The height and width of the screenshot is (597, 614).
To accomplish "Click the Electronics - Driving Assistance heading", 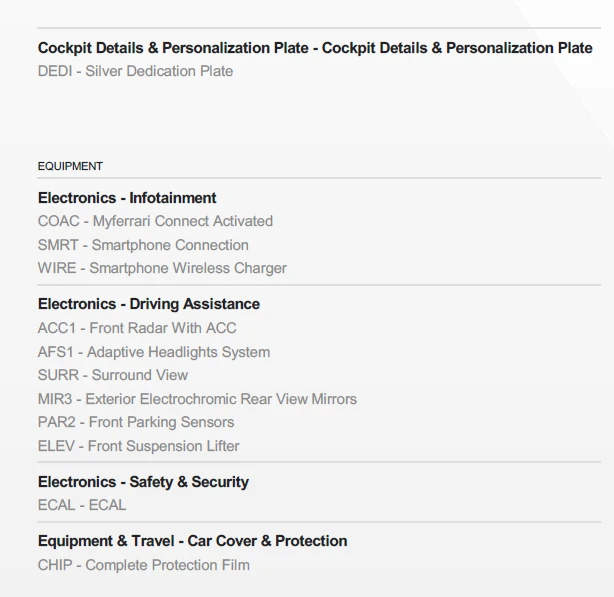I will pos(149,304).
